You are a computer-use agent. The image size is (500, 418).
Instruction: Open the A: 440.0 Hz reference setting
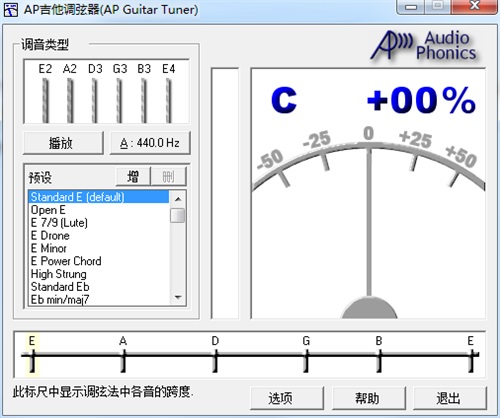coord(150,143)
